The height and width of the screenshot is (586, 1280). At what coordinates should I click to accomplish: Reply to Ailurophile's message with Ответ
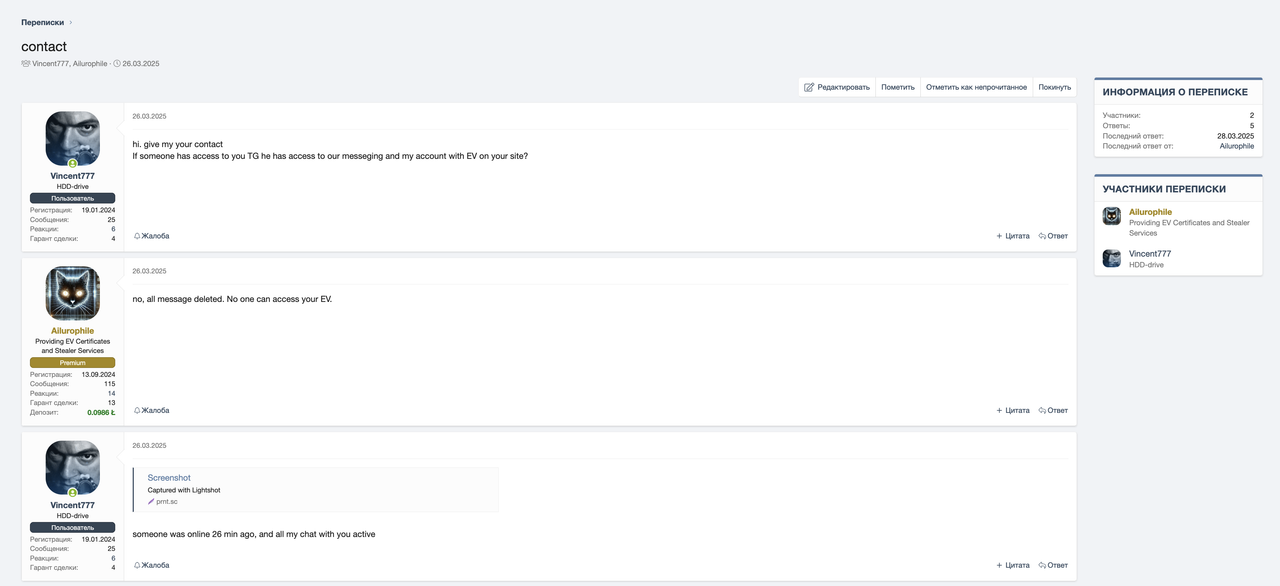click(x=1053, y=410)
